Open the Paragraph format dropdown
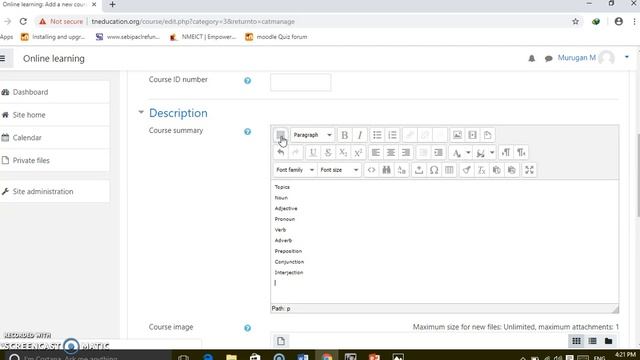This screenshot has width=640, height=360. [312, 135]
